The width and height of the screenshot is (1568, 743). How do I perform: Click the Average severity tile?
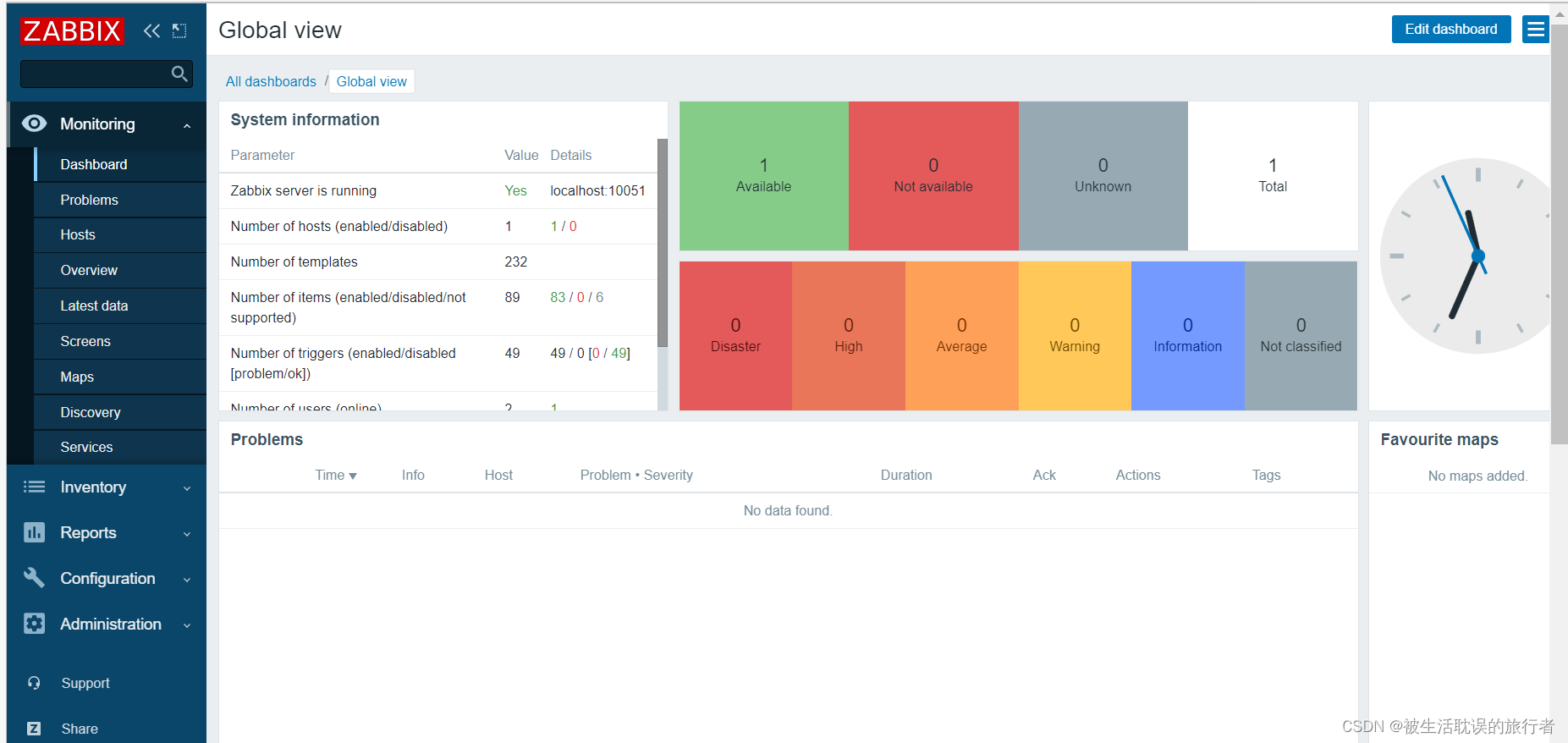[962, 336]
